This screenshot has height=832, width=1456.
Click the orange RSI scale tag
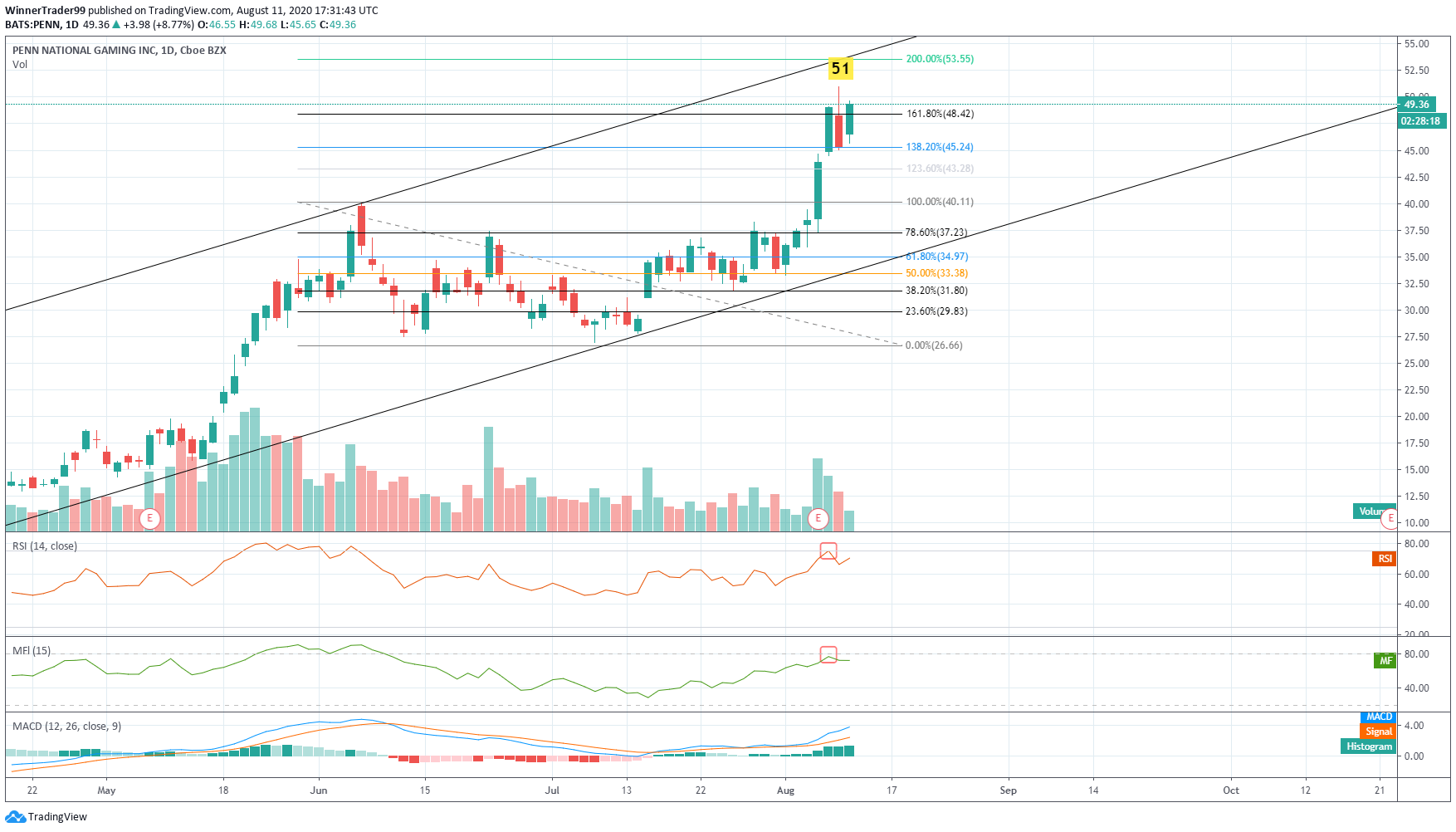click(1385, 559)
